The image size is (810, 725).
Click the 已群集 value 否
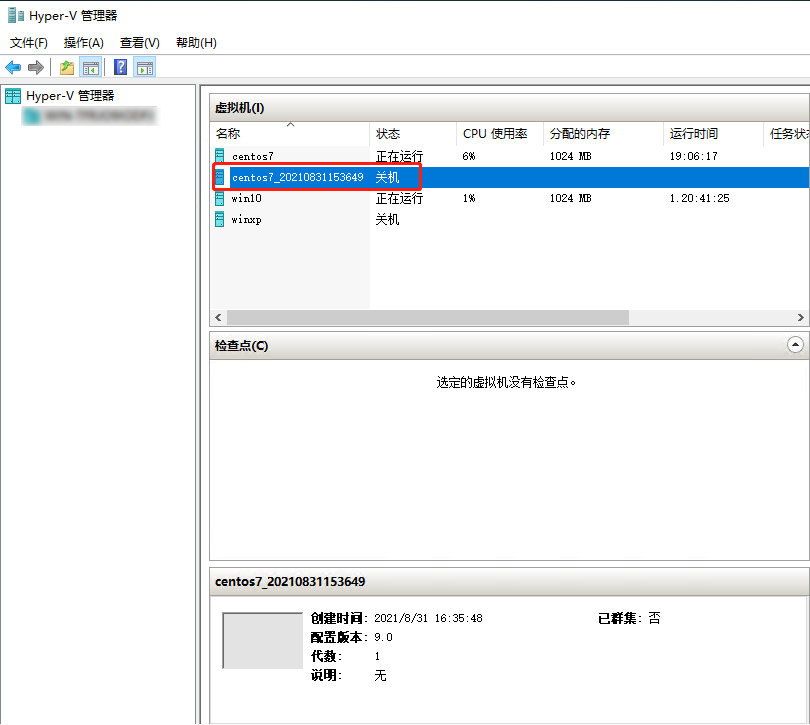tap(655, 618)
